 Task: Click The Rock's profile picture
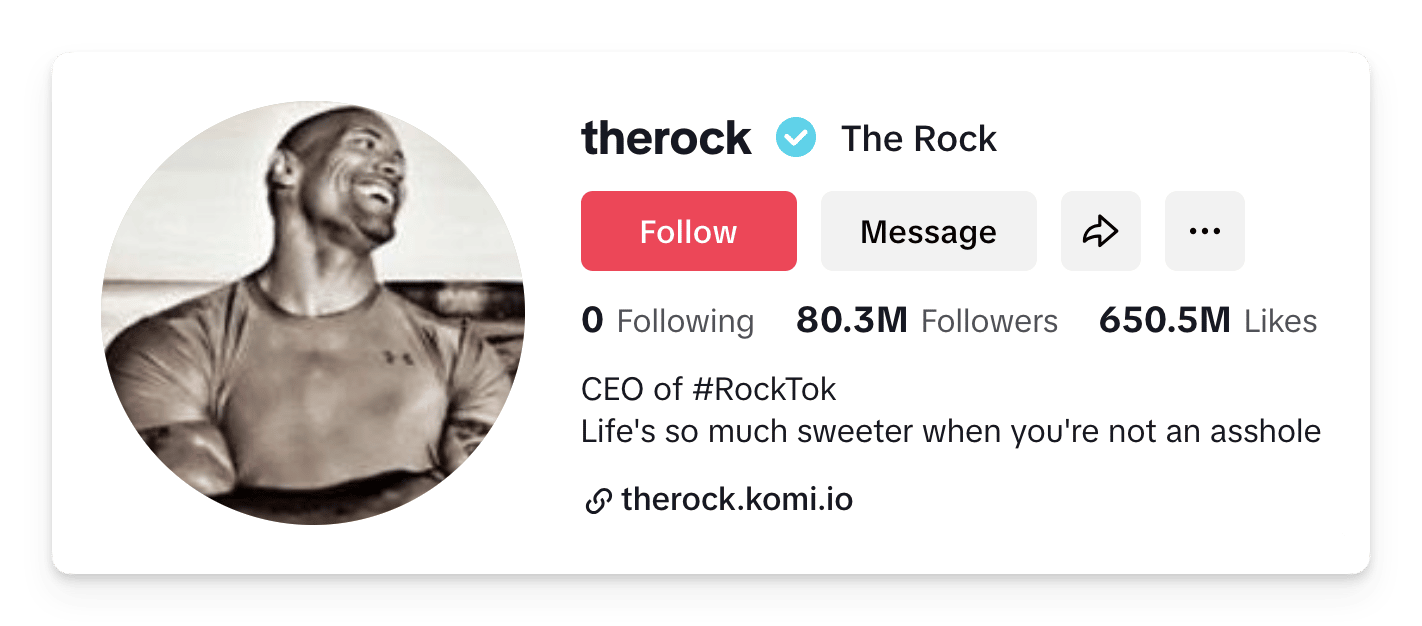pyautogui.click(x=313, y=313)
